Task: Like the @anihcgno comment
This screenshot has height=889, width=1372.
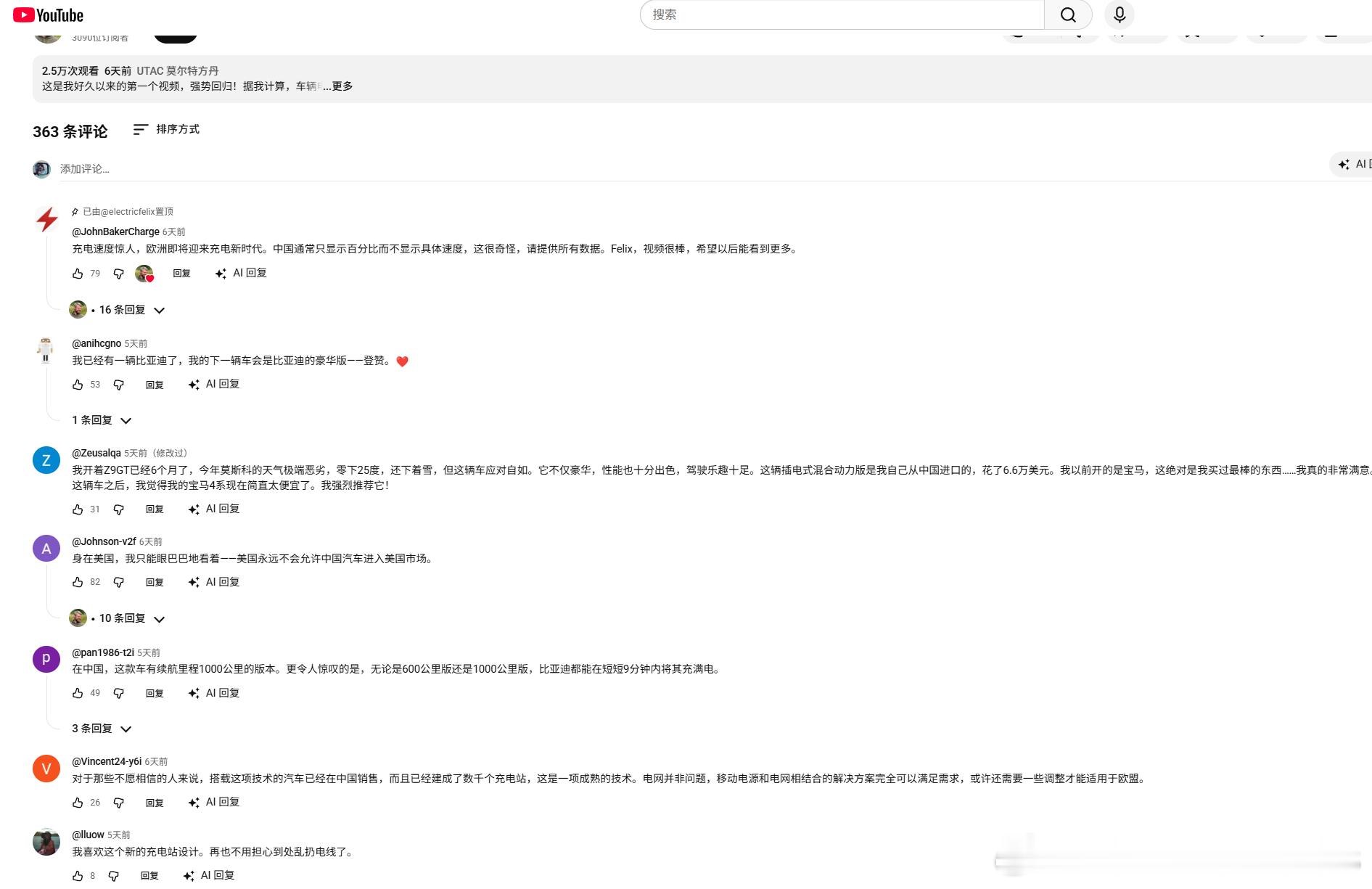Action: tap(78, 385)
